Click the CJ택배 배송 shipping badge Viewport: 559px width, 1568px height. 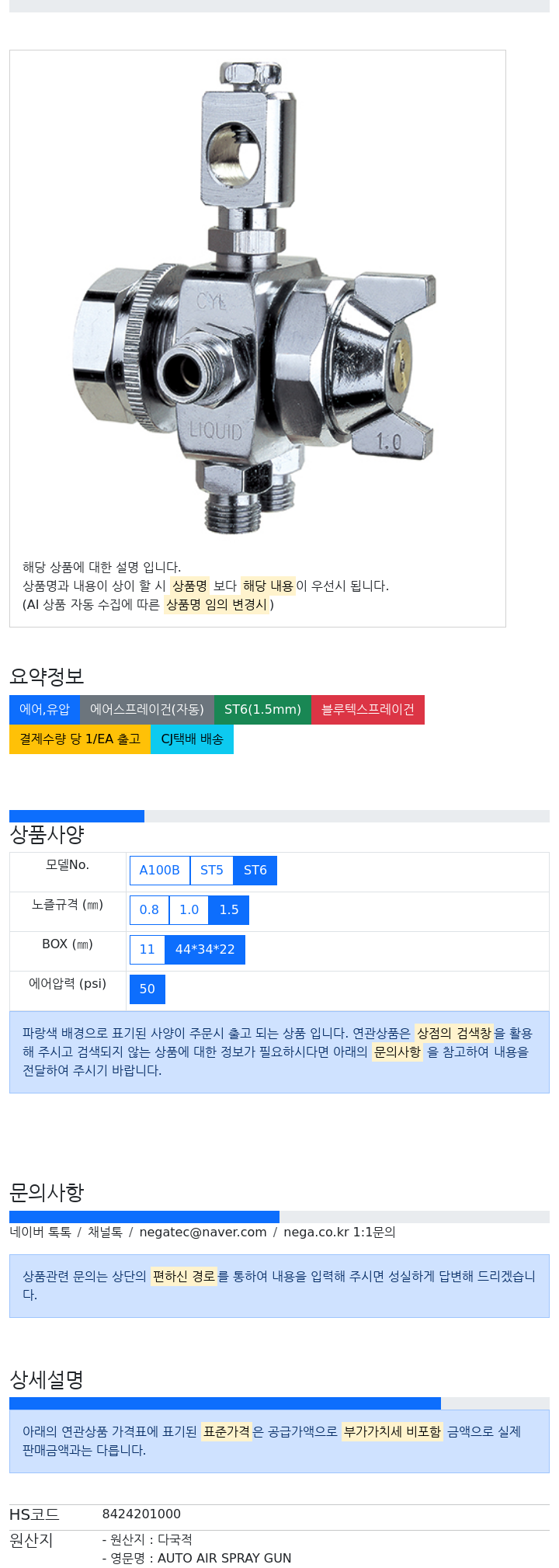point(192,739)
